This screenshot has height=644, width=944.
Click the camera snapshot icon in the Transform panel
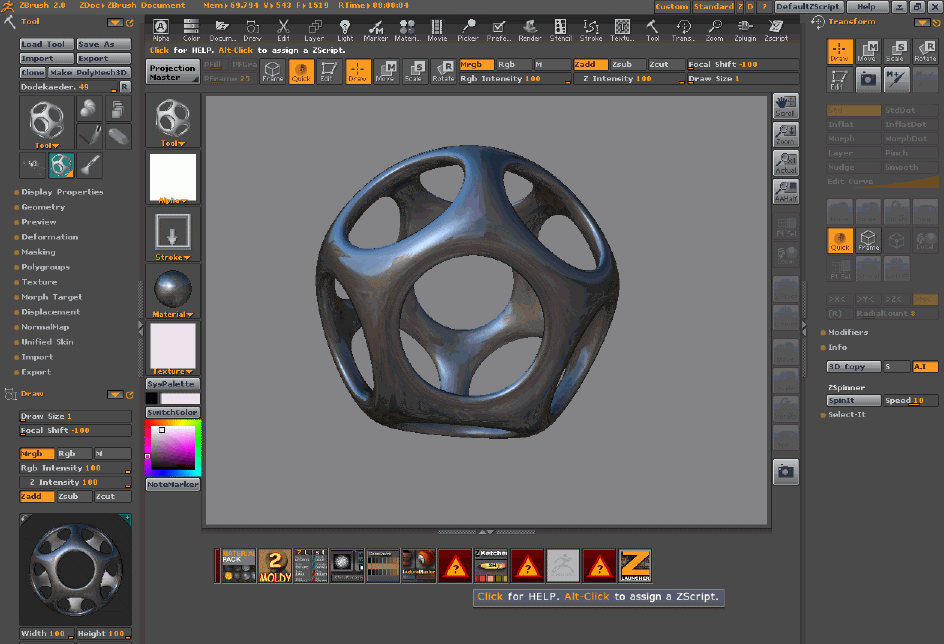[868, 77]
